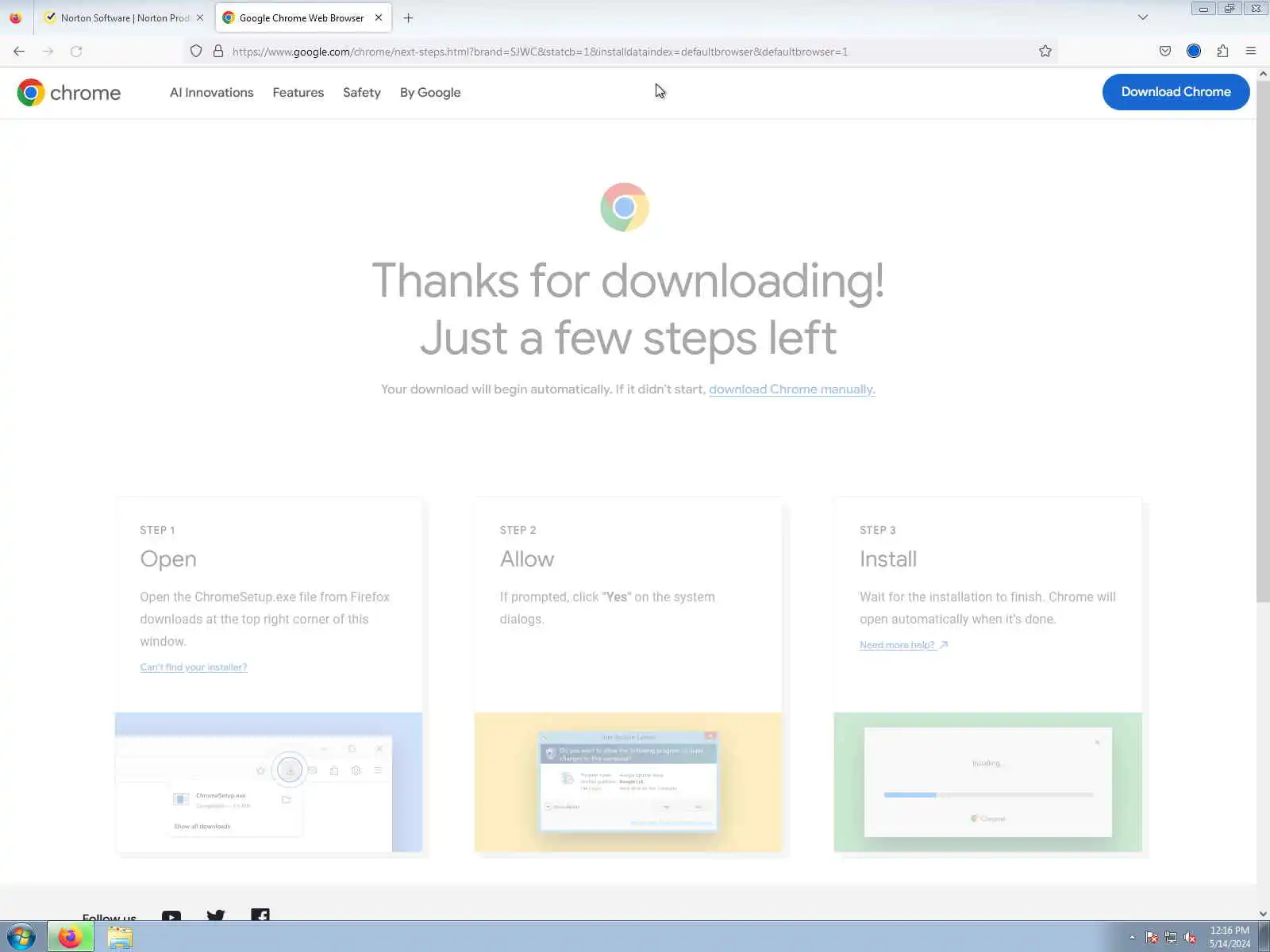The height and width of the screenshot is (952, 1270).
Task: Open the Extensions puzzle icon
Action: pyautogui.click(x=1222, y=52)
